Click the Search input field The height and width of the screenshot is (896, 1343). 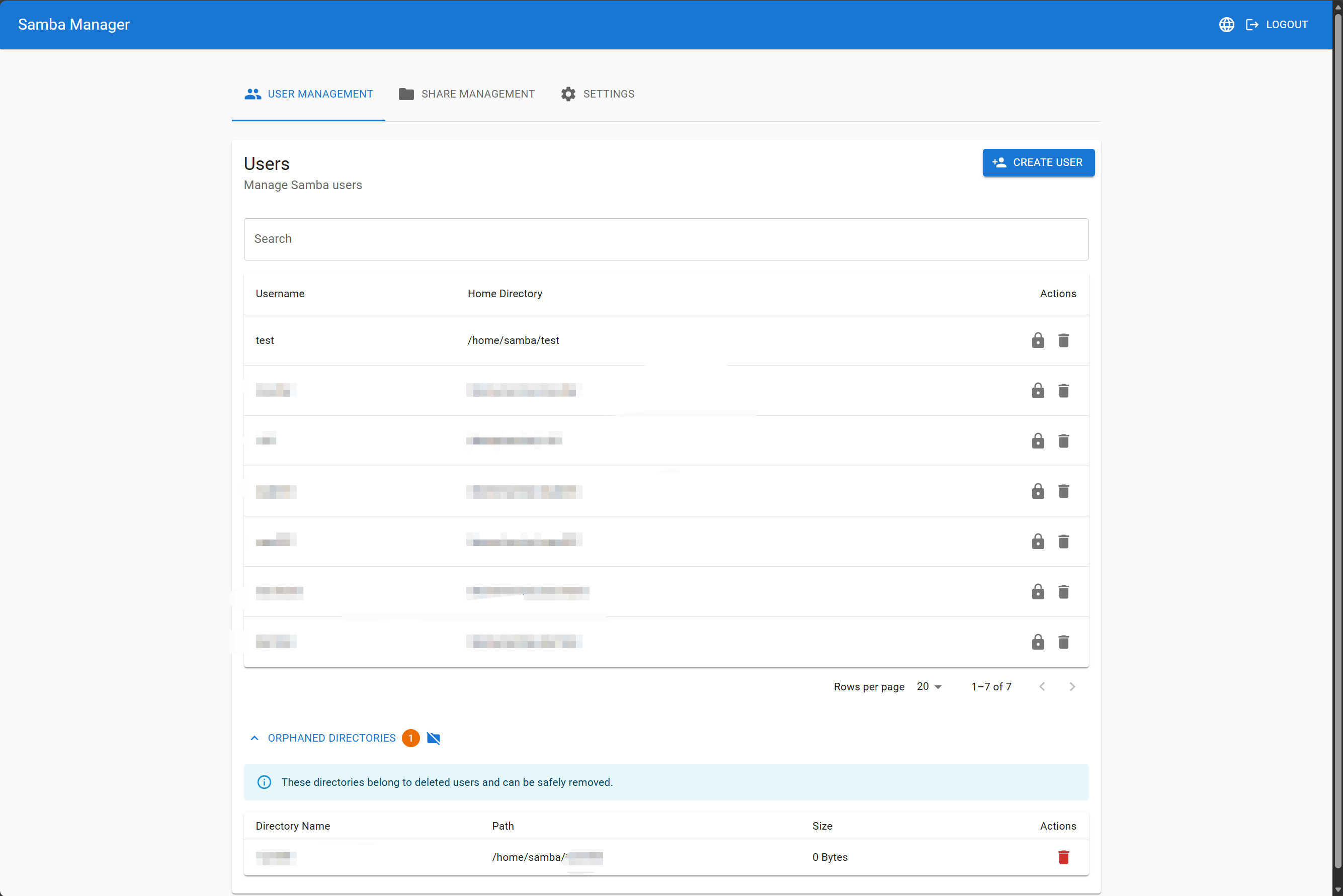coord(666,239)
